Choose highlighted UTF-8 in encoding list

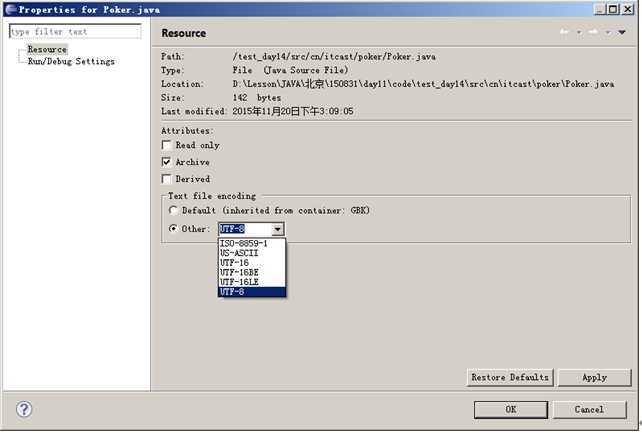tap(252, 292)
